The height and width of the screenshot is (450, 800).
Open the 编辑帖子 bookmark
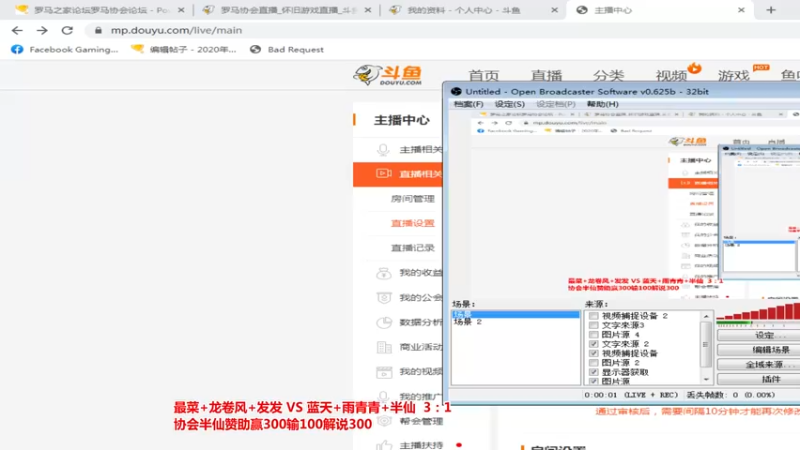pyautogui.click(x=185, y=49)
